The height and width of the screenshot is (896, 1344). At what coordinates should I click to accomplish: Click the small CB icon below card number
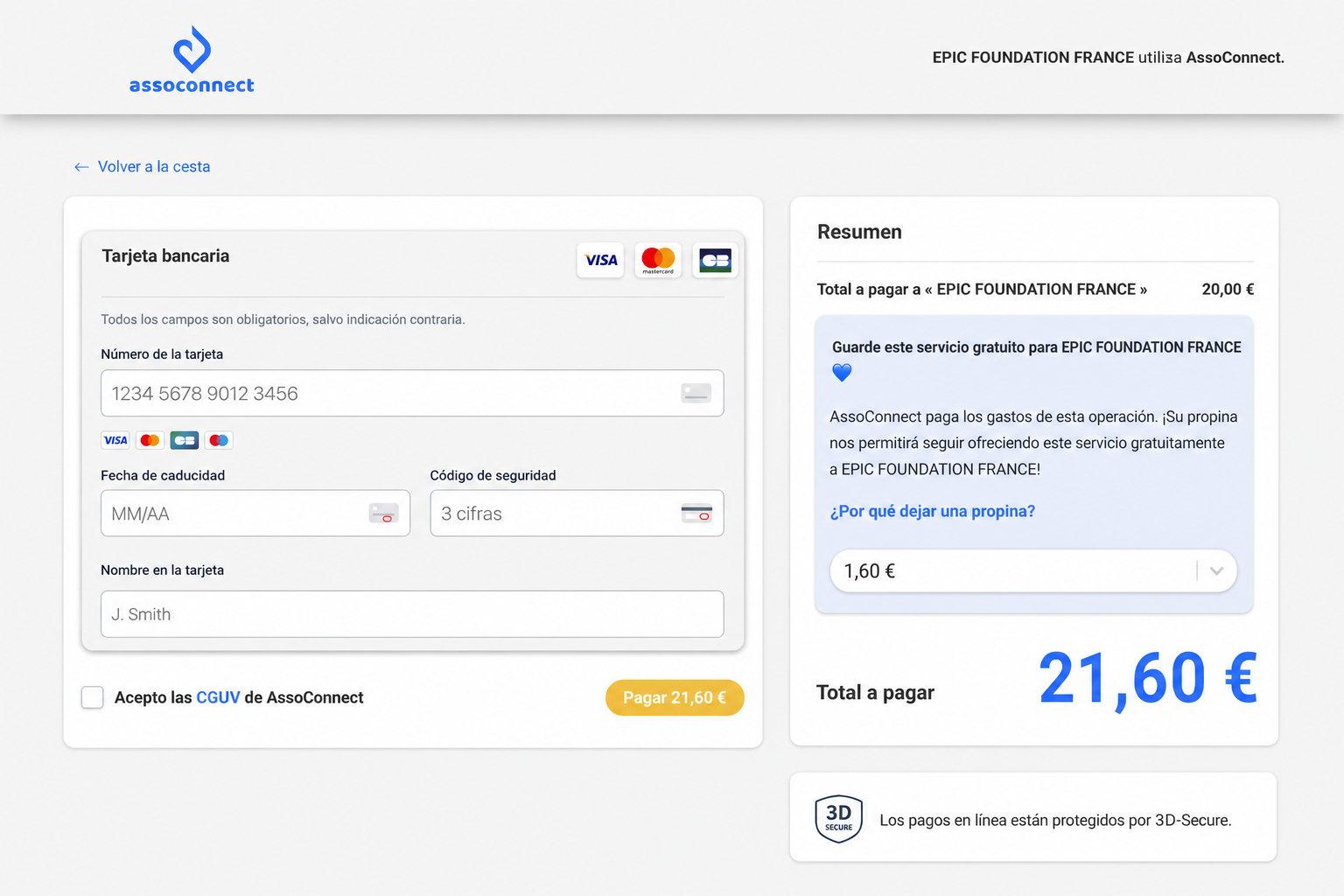(185, 440)
